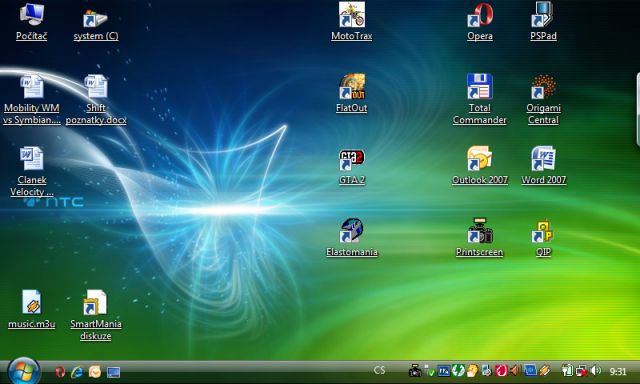
Task: Click the CS language indicator
Action: [379, 370]
